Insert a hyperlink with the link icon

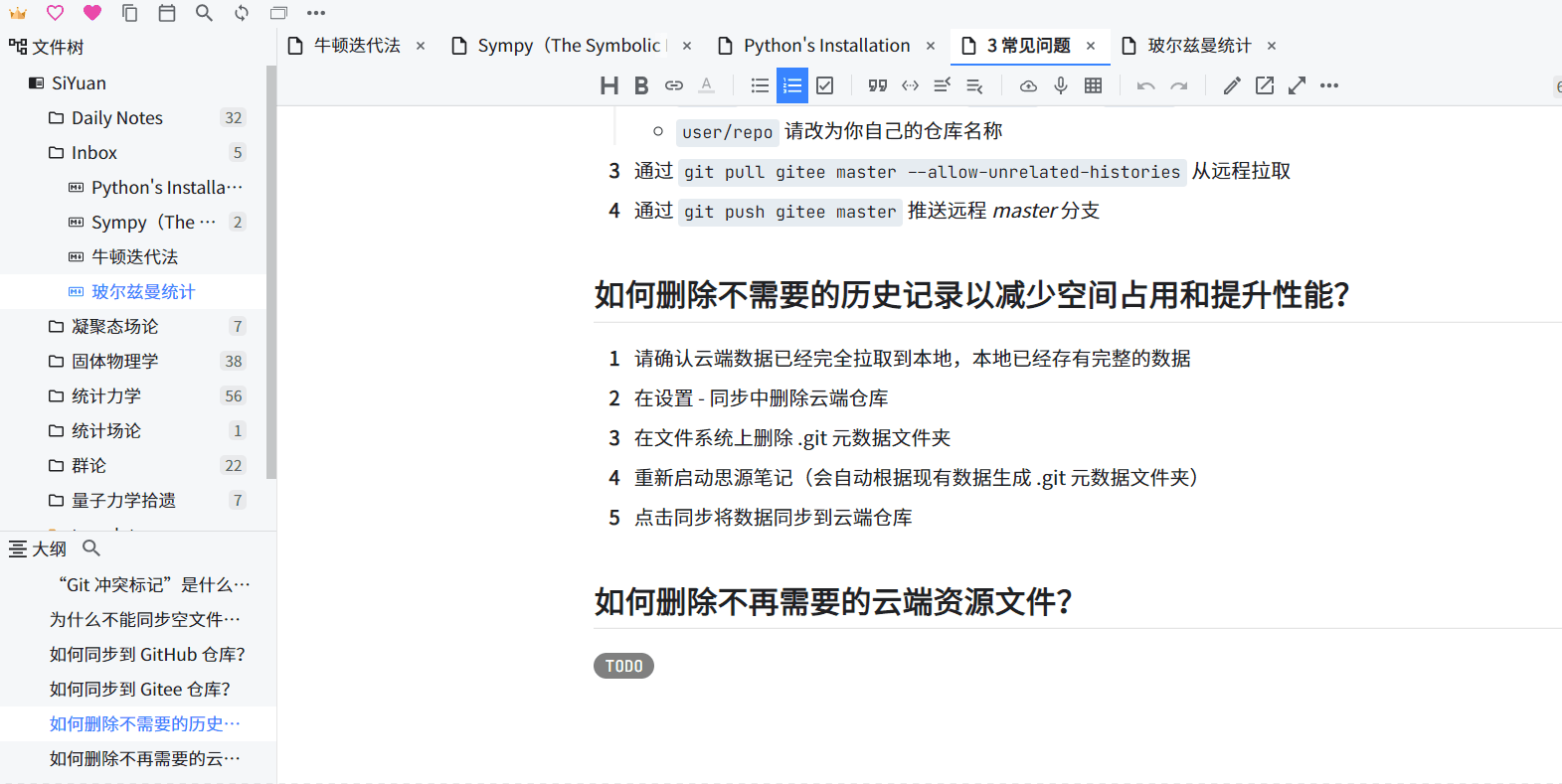coord(674,85)
